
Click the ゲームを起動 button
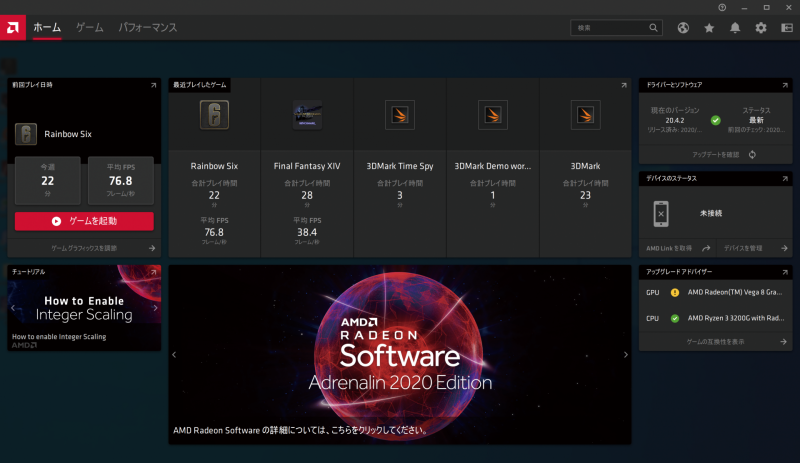pos(84,221)
